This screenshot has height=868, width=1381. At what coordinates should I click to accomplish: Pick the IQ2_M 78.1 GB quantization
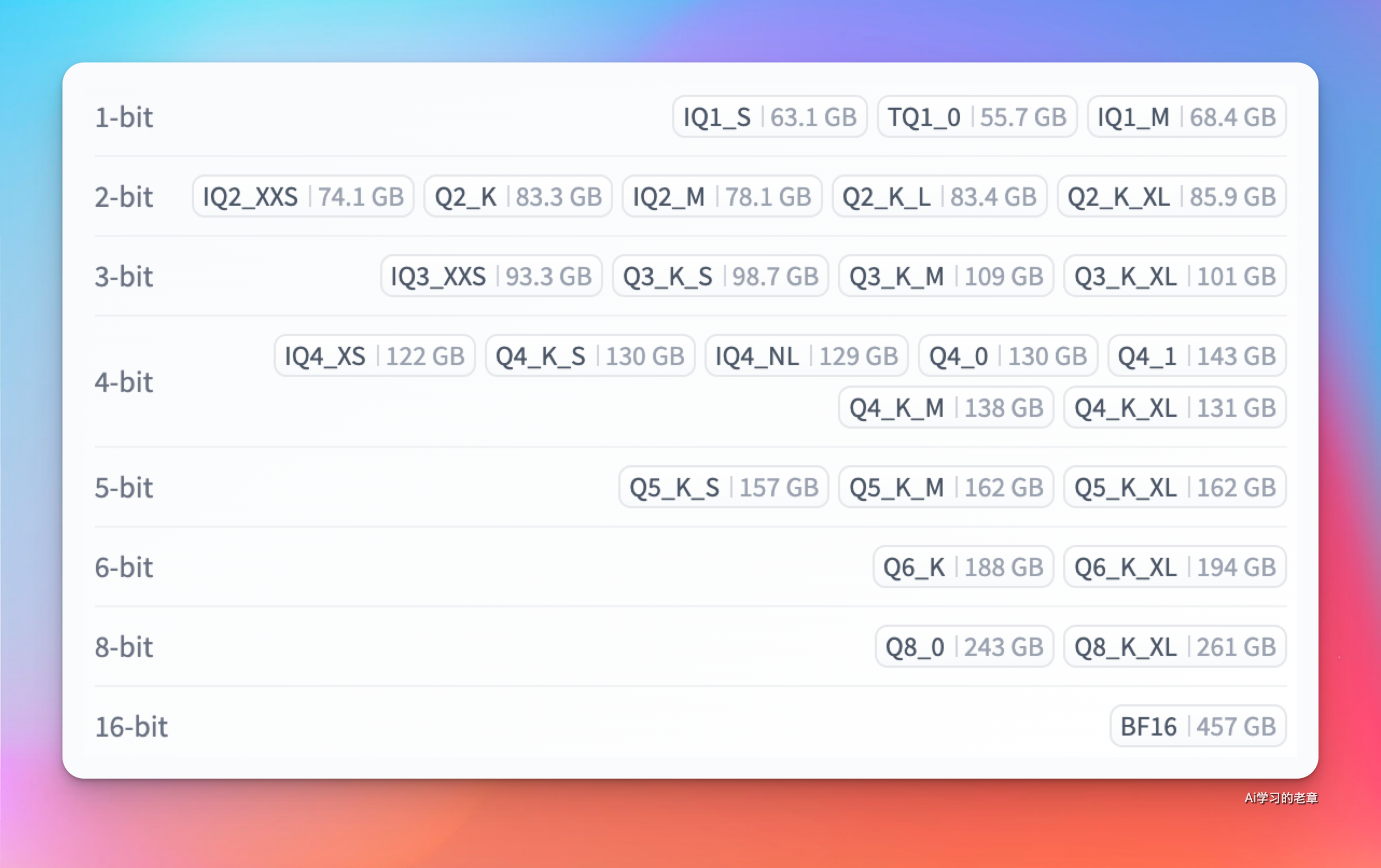(x=722, y=197)
